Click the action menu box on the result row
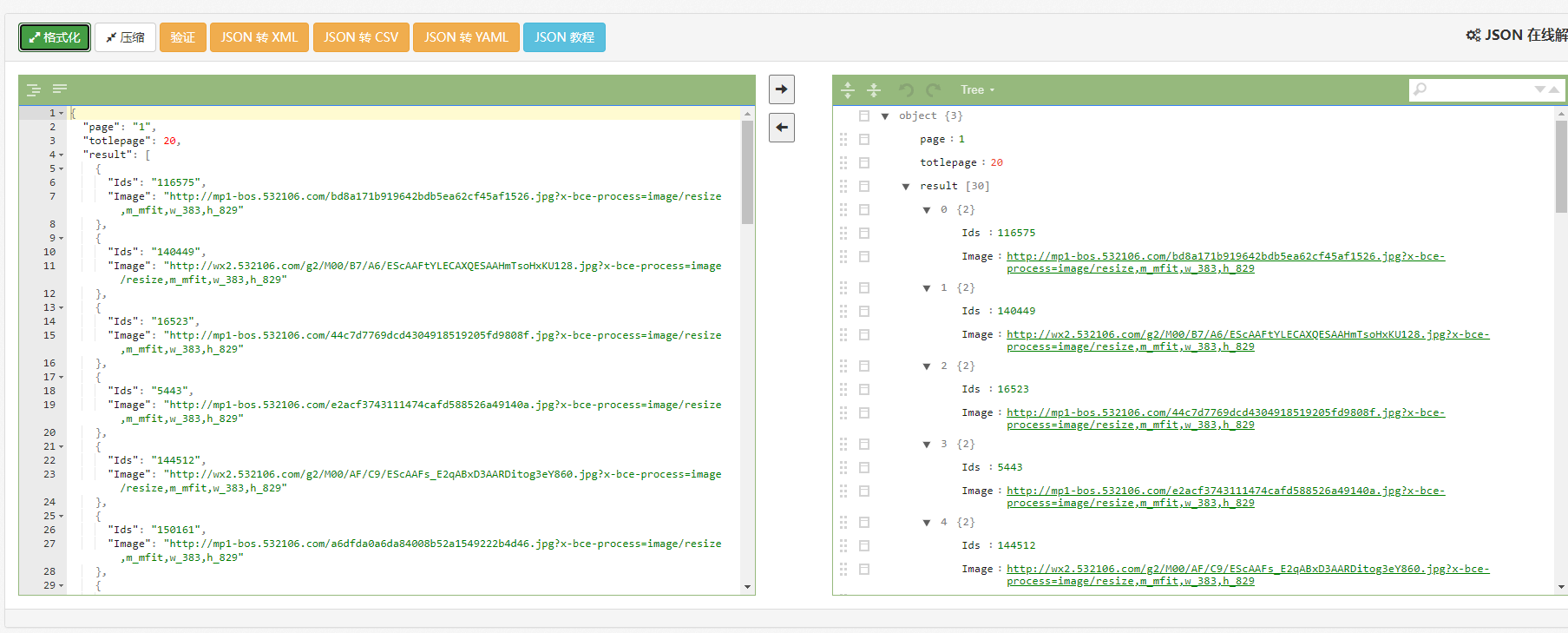 click(x=864, y=186)
